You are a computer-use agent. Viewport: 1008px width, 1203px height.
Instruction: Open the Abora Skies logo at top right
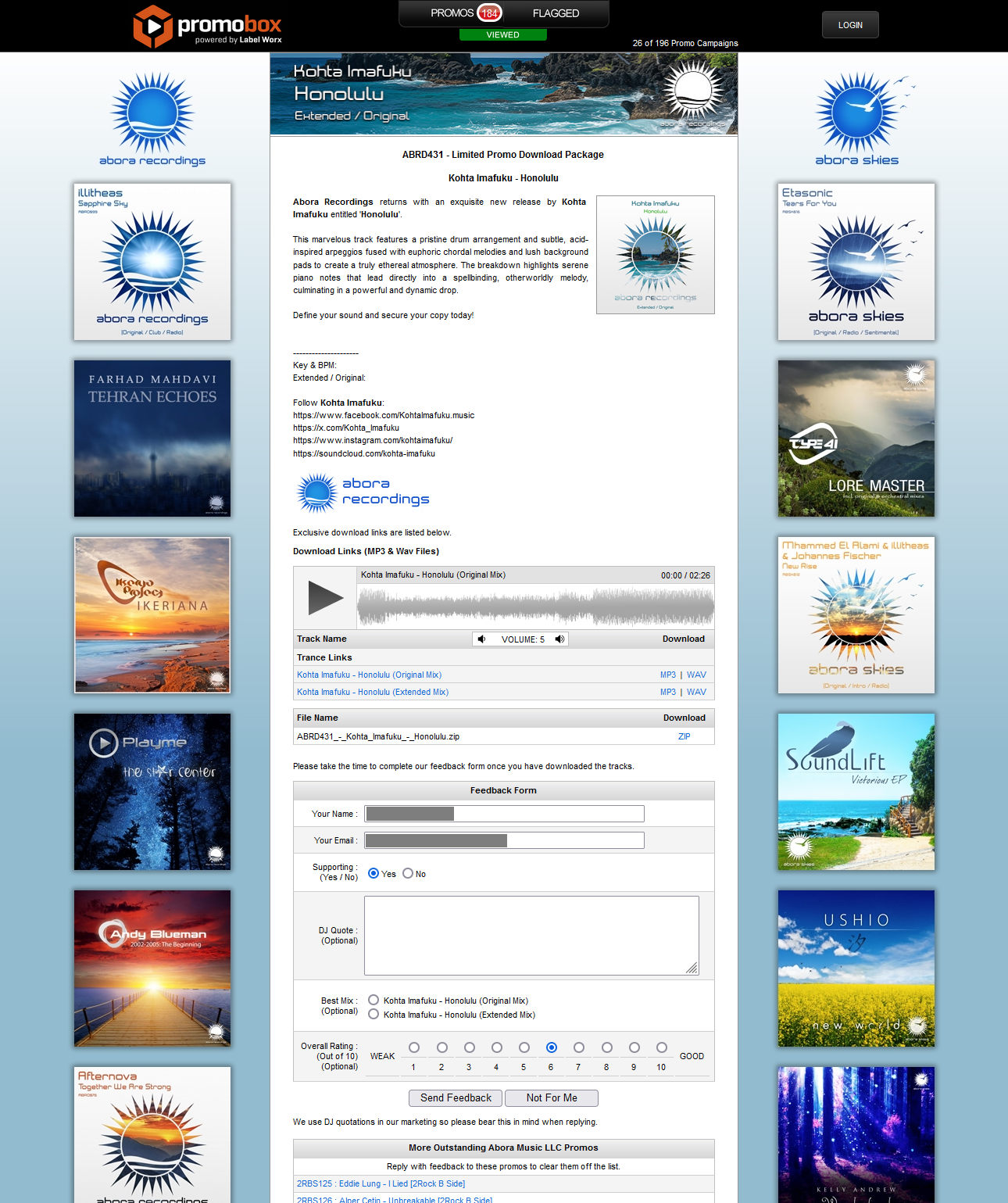[x=856, y=119]
